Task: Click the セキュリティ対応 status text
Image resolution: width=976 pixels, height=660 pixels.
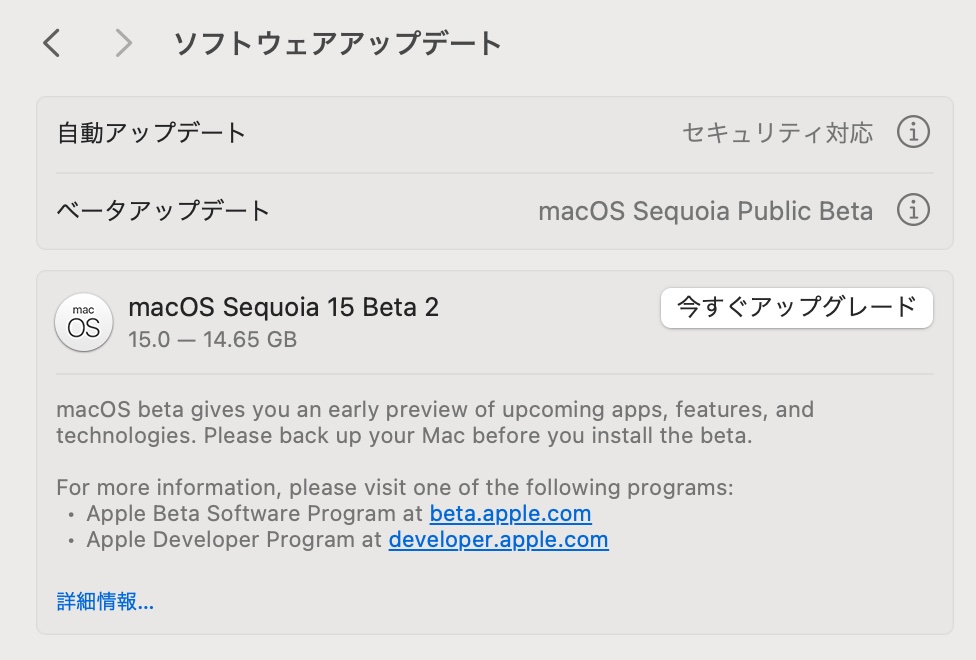Action: (777, 133)
